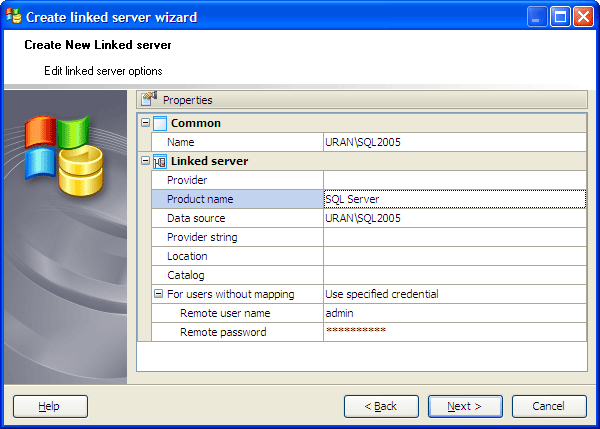
Task: Select the Location property label
Action: click(187, 256)
